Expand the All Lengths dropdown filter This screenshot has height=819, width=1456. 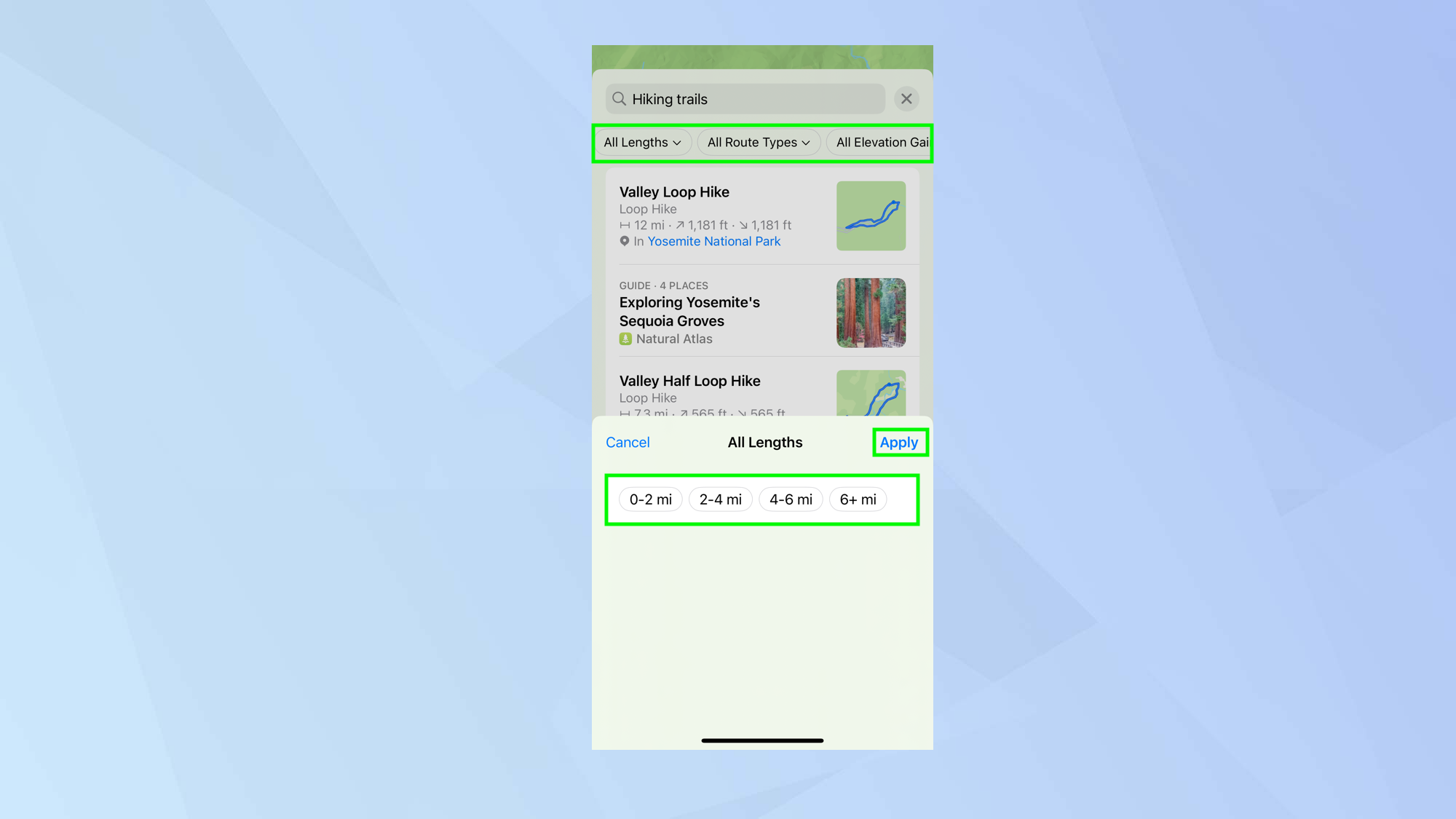click(643, 142)
